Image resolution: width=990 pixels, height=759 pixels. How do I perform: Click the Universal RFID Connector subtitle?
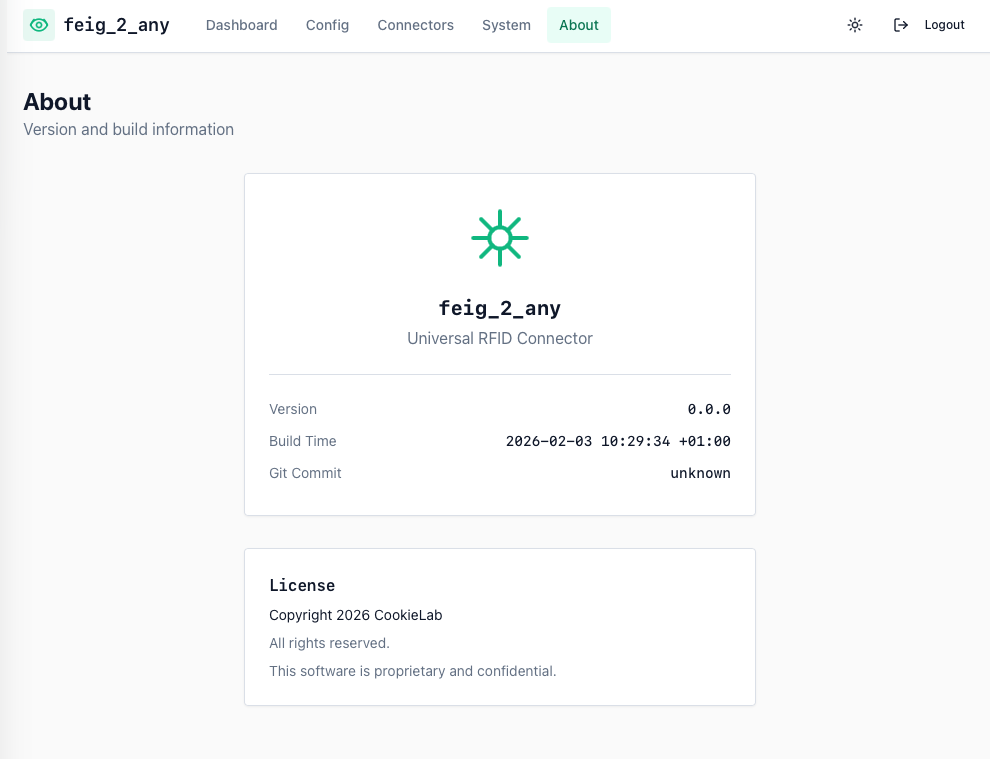point(500,338)
